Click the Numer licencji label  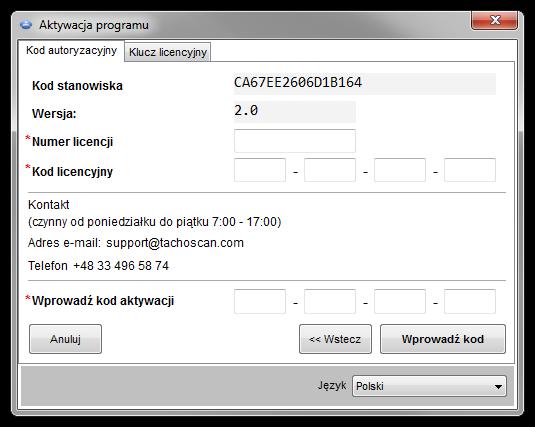pyautogui.click(x=72, y=142)
